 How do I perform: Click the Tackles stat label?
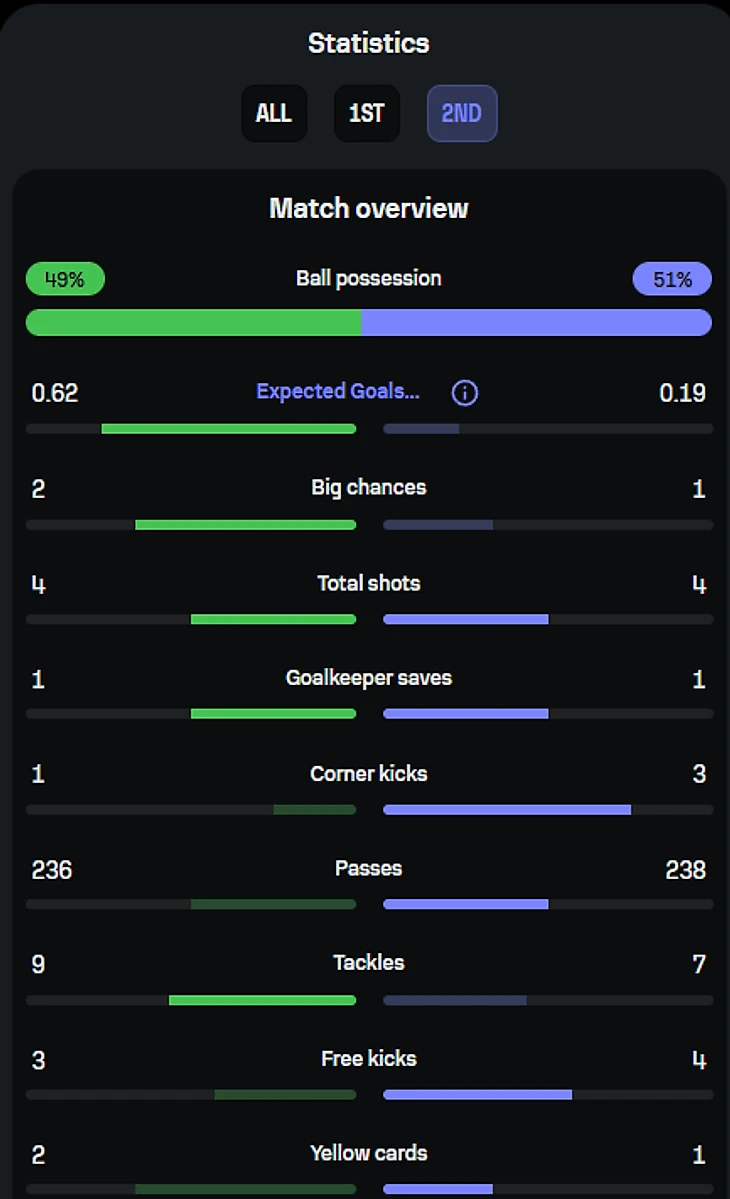pyautogui.click(x=368, y=963)
